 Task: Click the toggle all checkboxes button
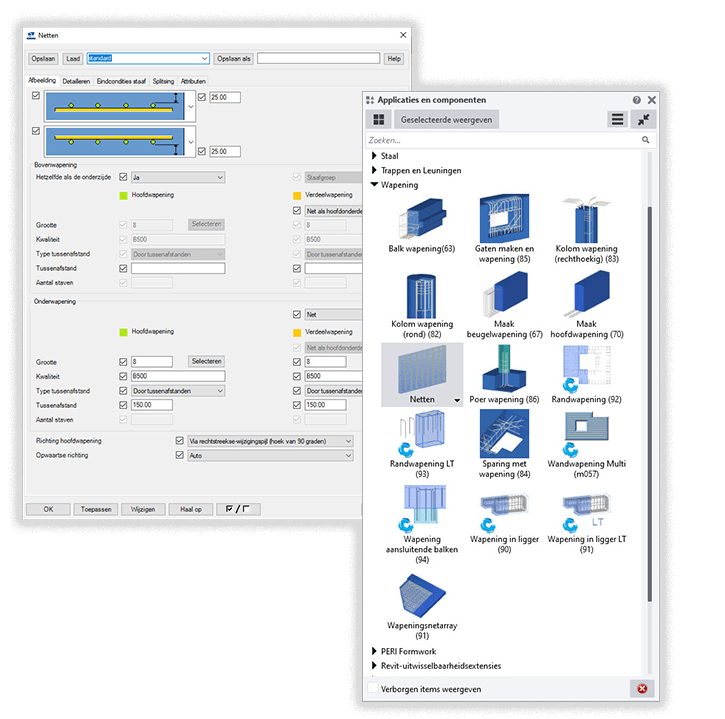click(238, 509)
